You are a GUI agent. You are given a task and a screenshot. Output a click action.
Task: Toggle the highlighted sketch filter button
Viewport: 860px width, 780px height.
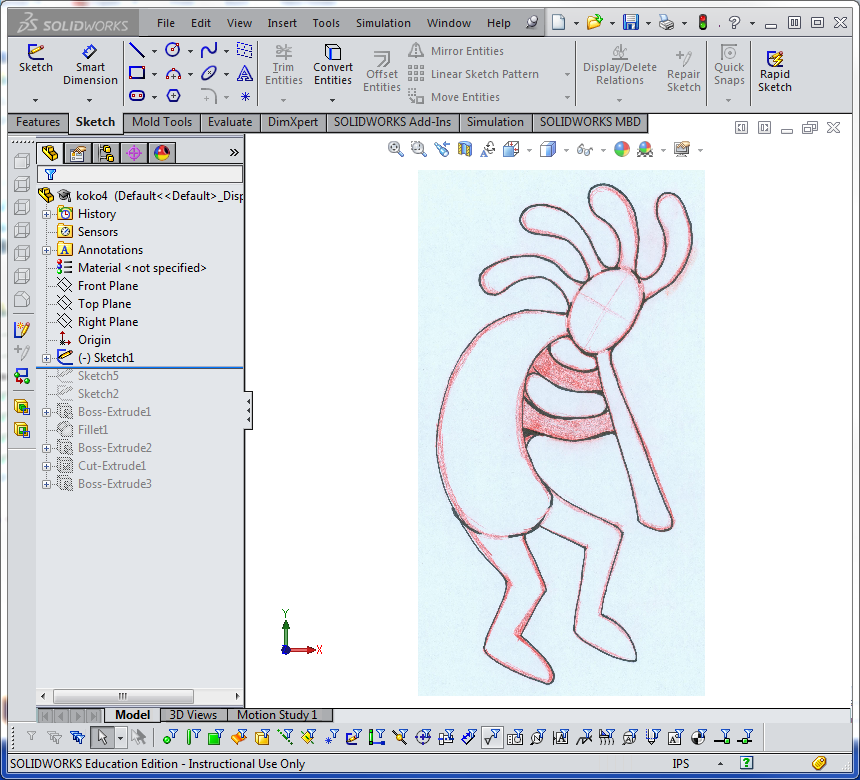coord(492,737)
